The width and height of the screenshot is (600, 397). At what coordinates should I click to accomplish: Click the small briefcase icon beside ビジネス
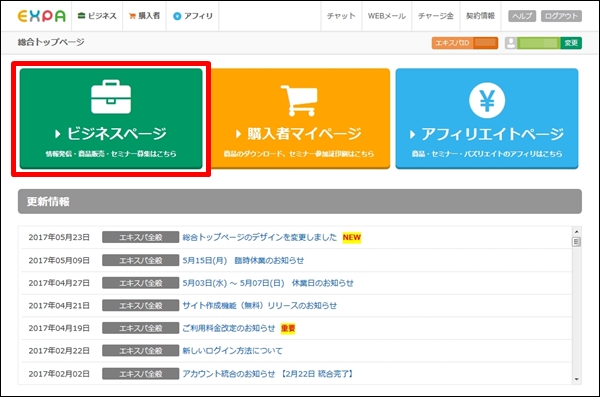pyautogui.click(x=82, y=16)
